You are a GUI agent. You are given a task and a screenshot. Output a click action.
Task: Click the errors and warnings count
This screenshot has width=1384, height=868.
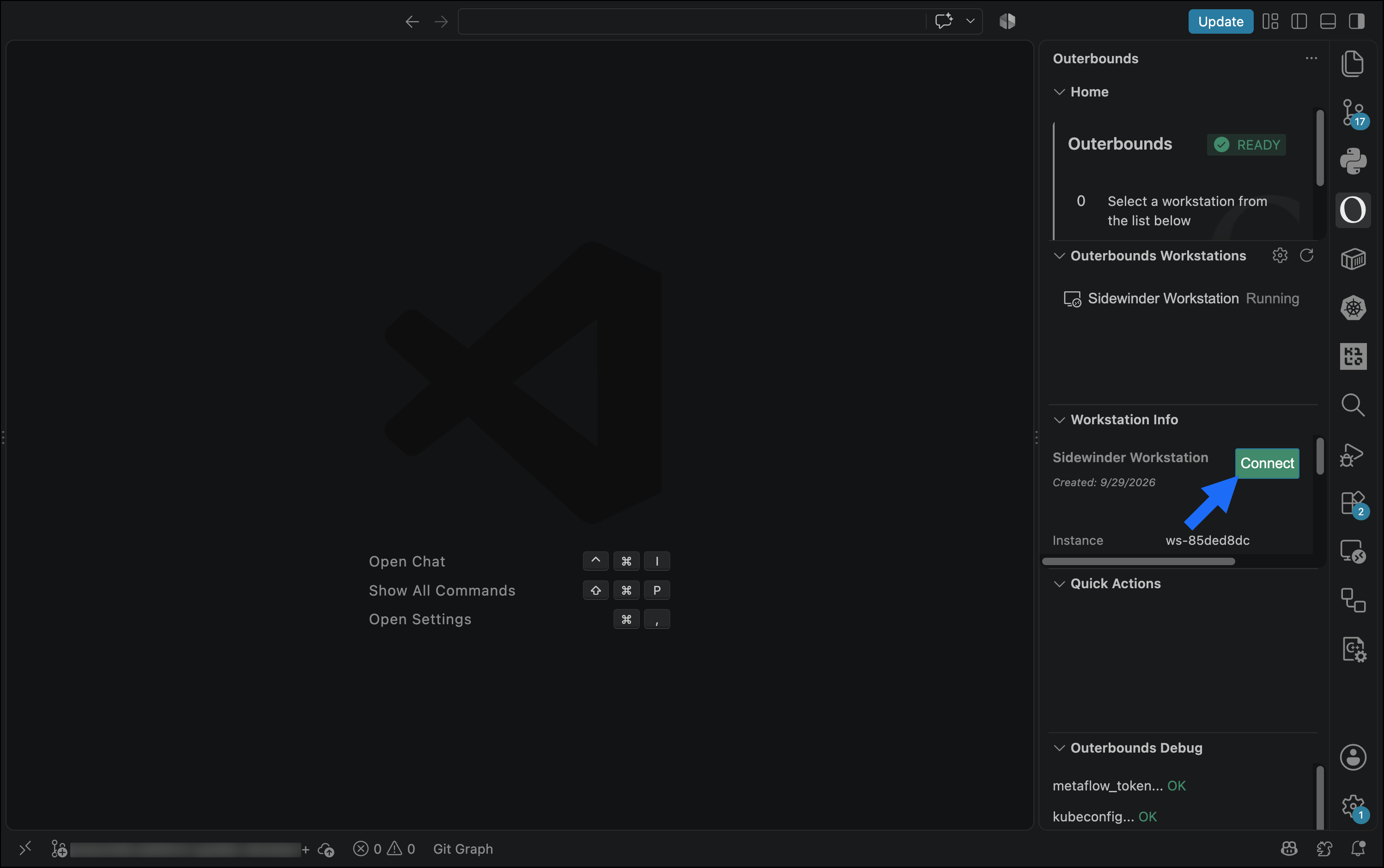click(384, 849)
